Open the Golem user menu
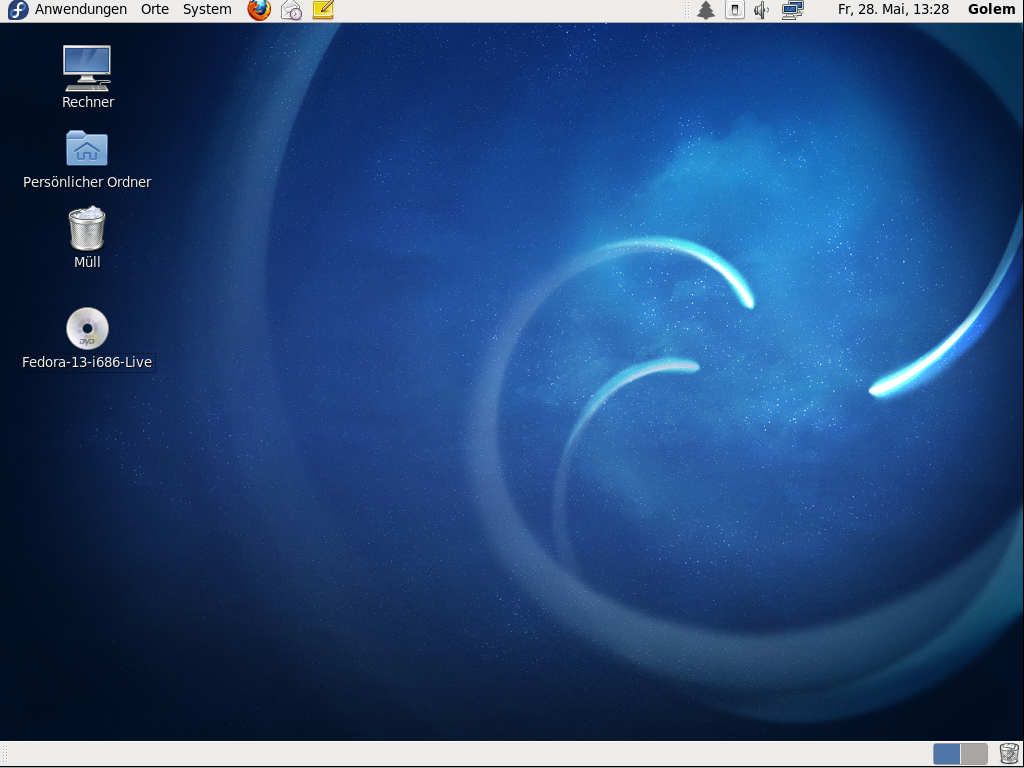Viewport: 1024px width, 768px height. point(991,10)
